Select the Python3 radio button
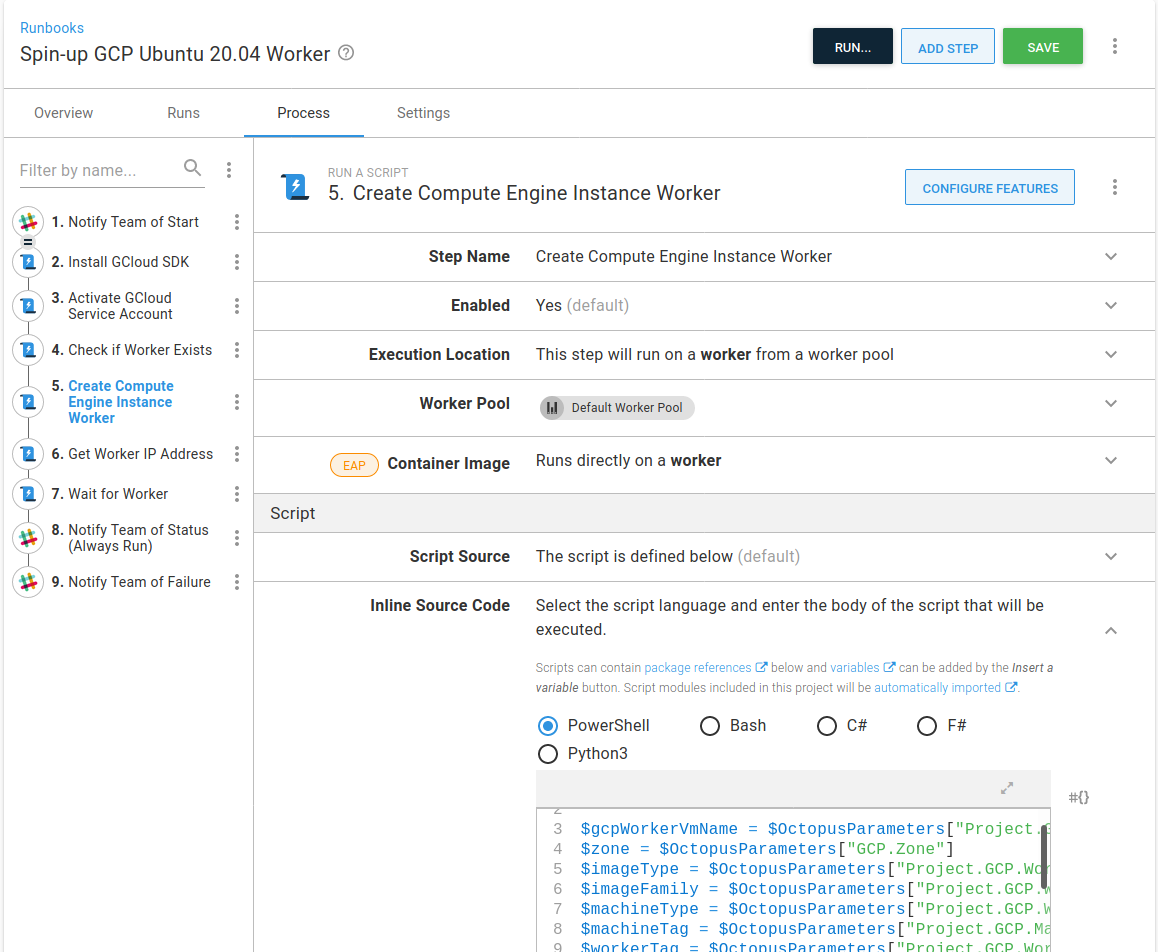 click(548, 754)
